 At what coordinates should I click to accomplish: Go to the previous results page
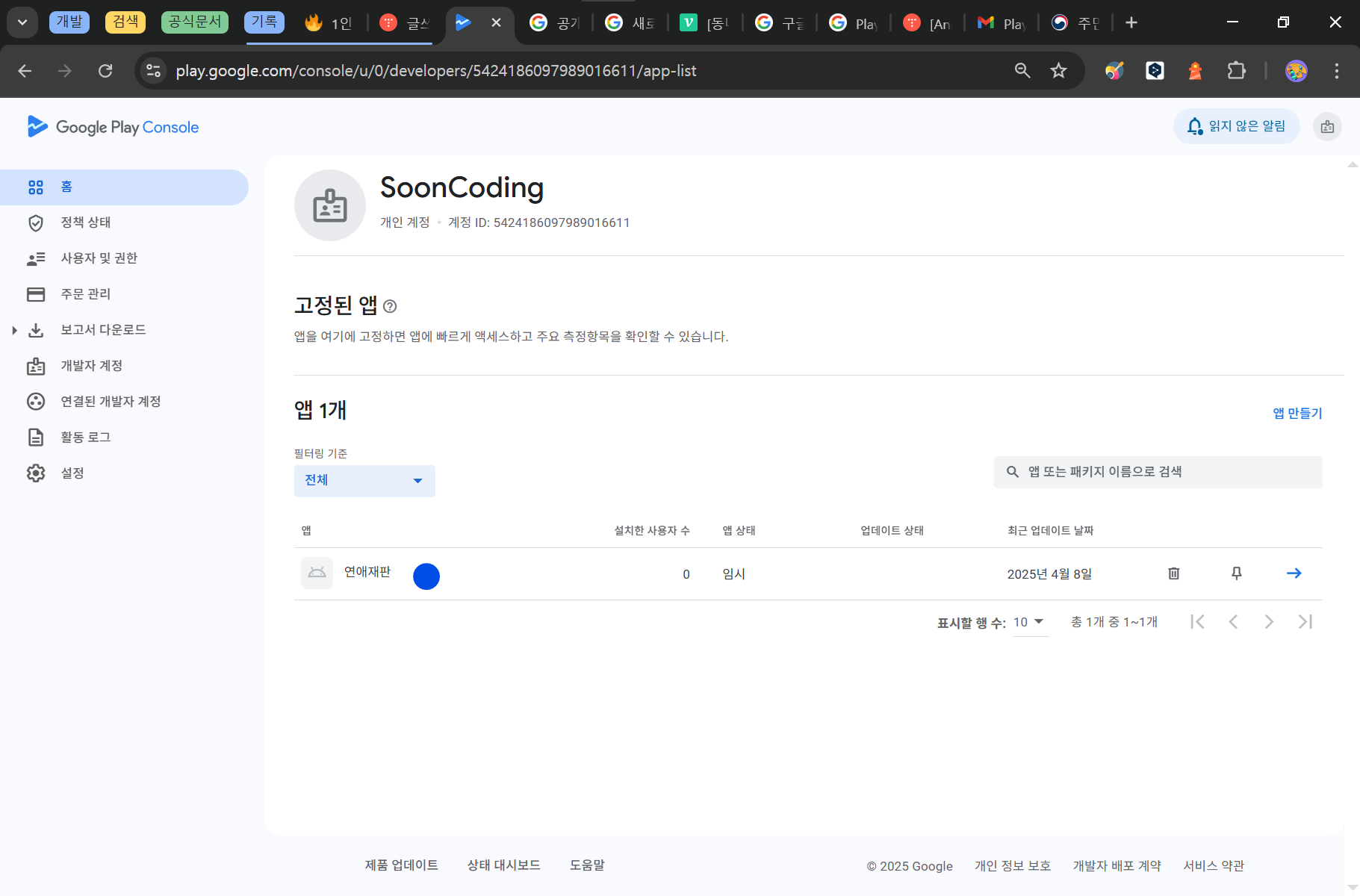pos(1233,622)
